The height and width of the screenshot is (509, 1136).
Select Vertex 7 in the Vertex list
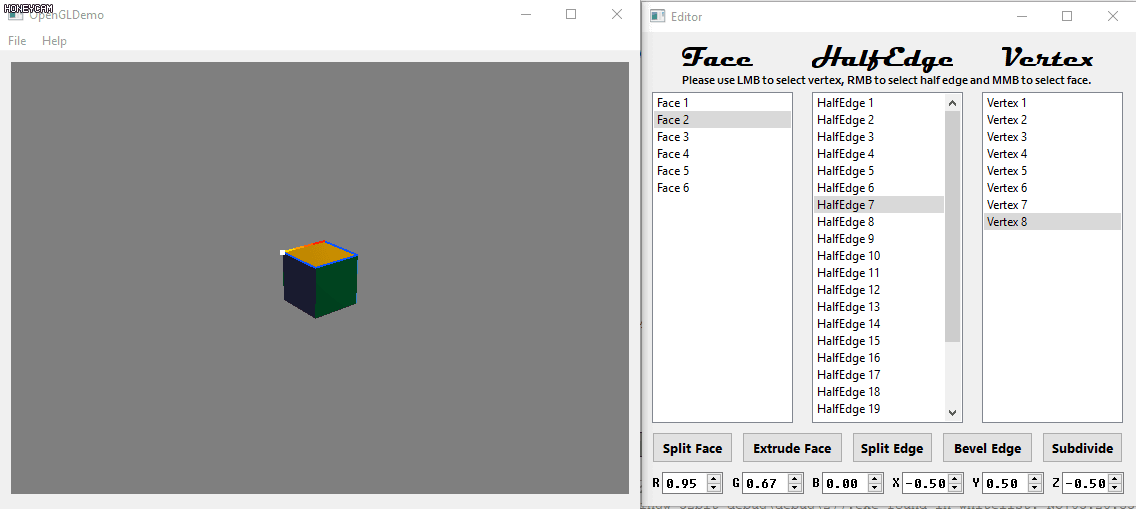tap(1052, 205)
